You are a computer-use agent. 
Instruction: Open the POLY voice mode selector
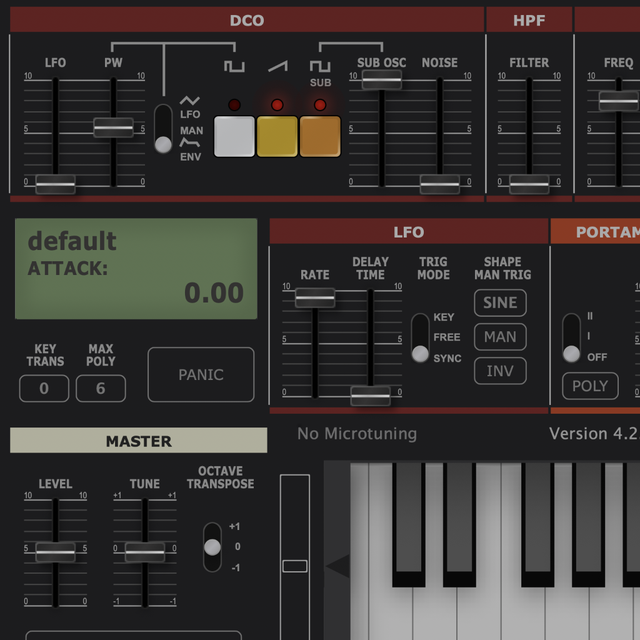(x=590, y=386)
